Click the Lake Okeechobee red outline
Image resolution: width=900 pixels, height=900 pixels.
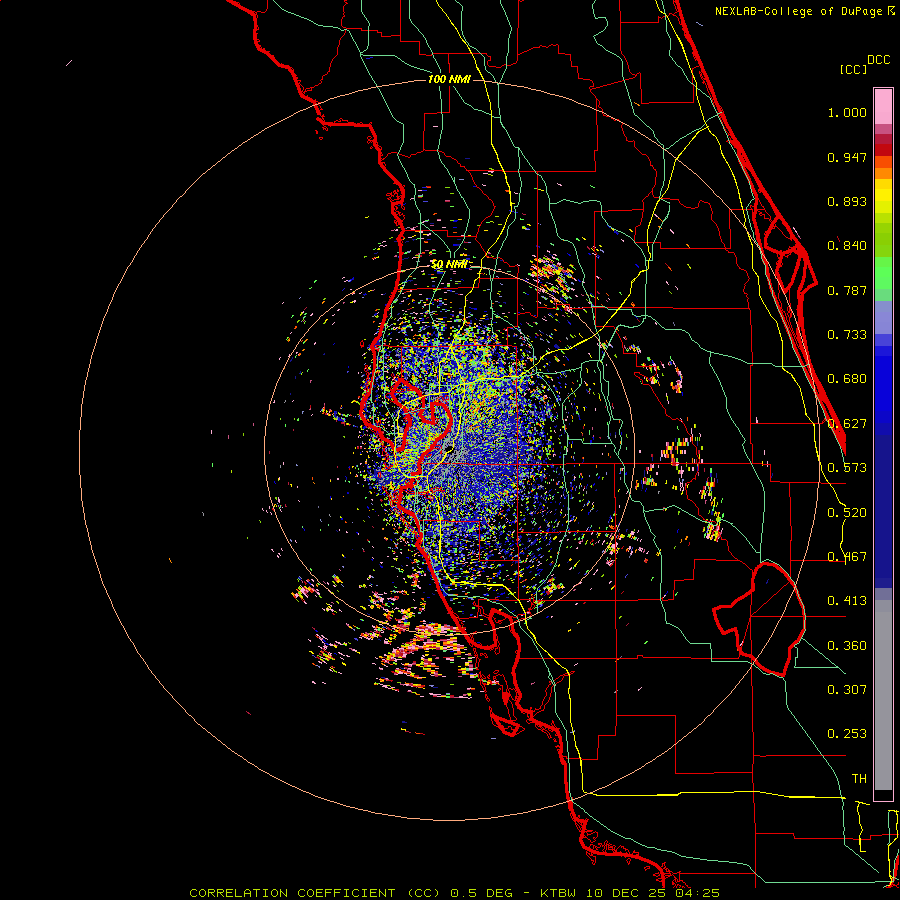click(759, 619)
